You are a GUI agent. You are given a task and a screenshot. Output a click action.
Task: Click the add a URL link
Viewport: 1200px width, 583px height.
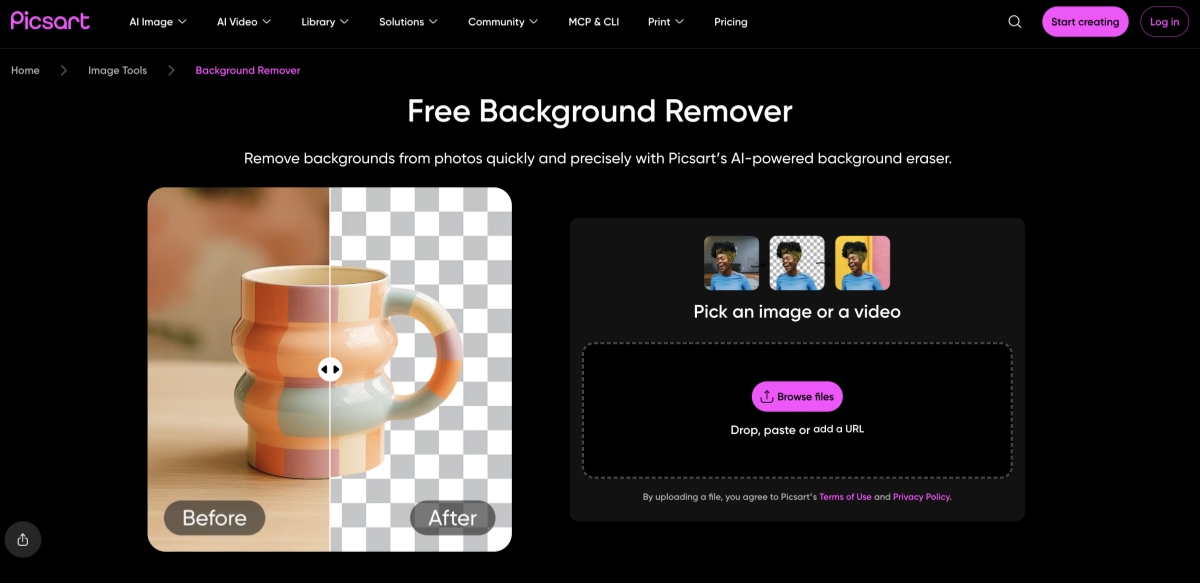point(838,429)
